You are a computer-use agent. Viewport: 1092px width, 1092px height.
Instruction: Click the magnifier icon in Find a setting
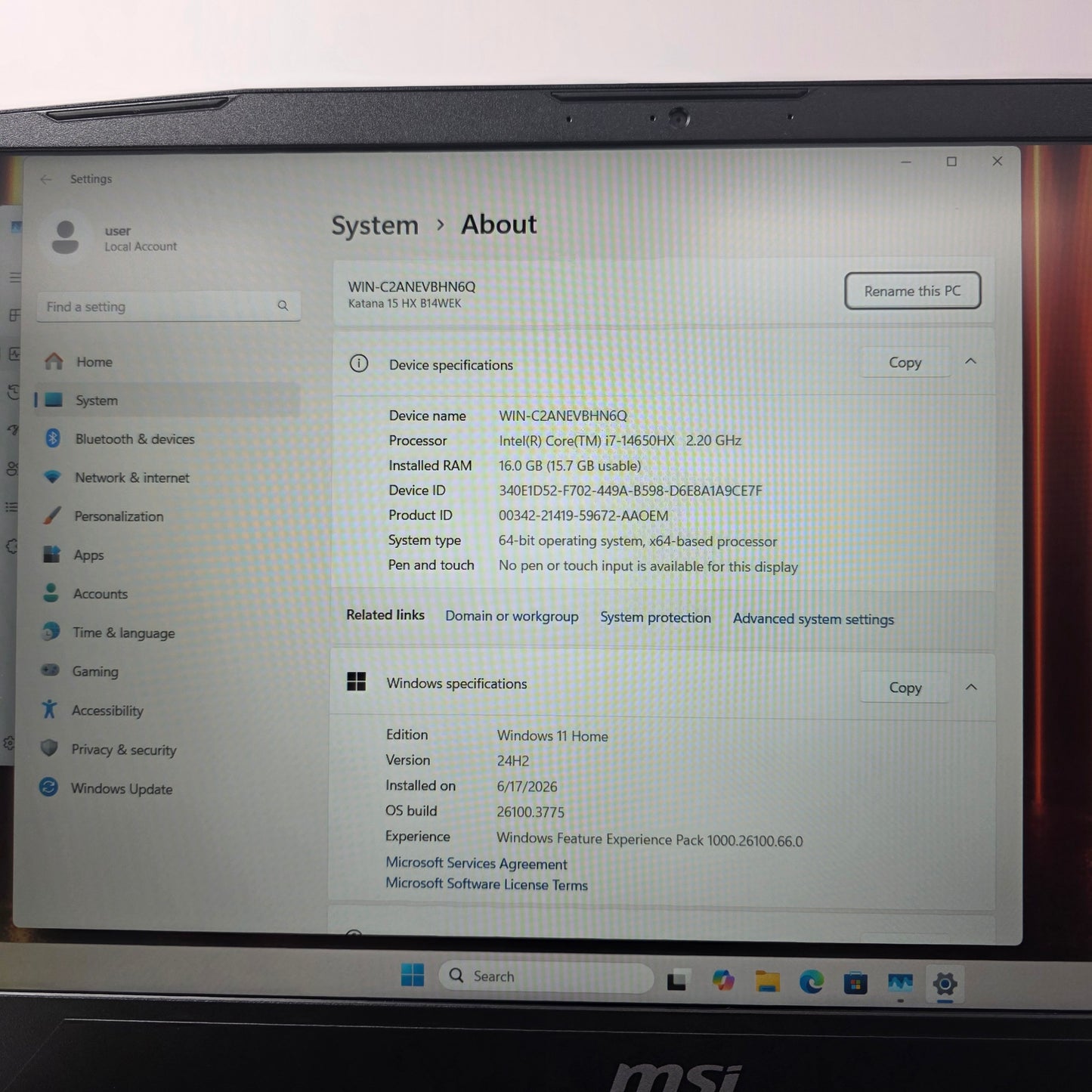(283, 306)
